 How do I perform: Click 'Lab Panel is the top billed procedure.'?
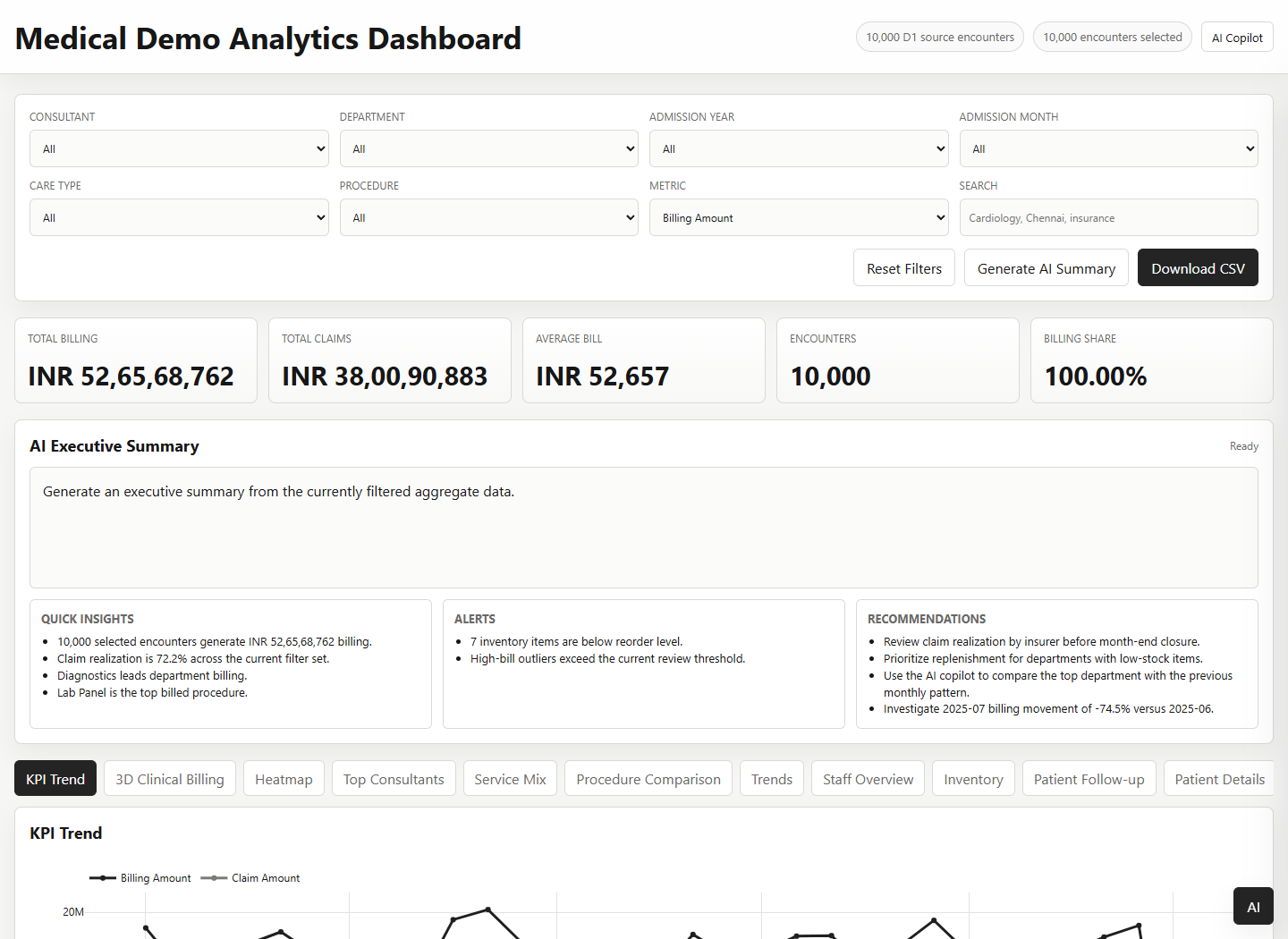[152, 692]
